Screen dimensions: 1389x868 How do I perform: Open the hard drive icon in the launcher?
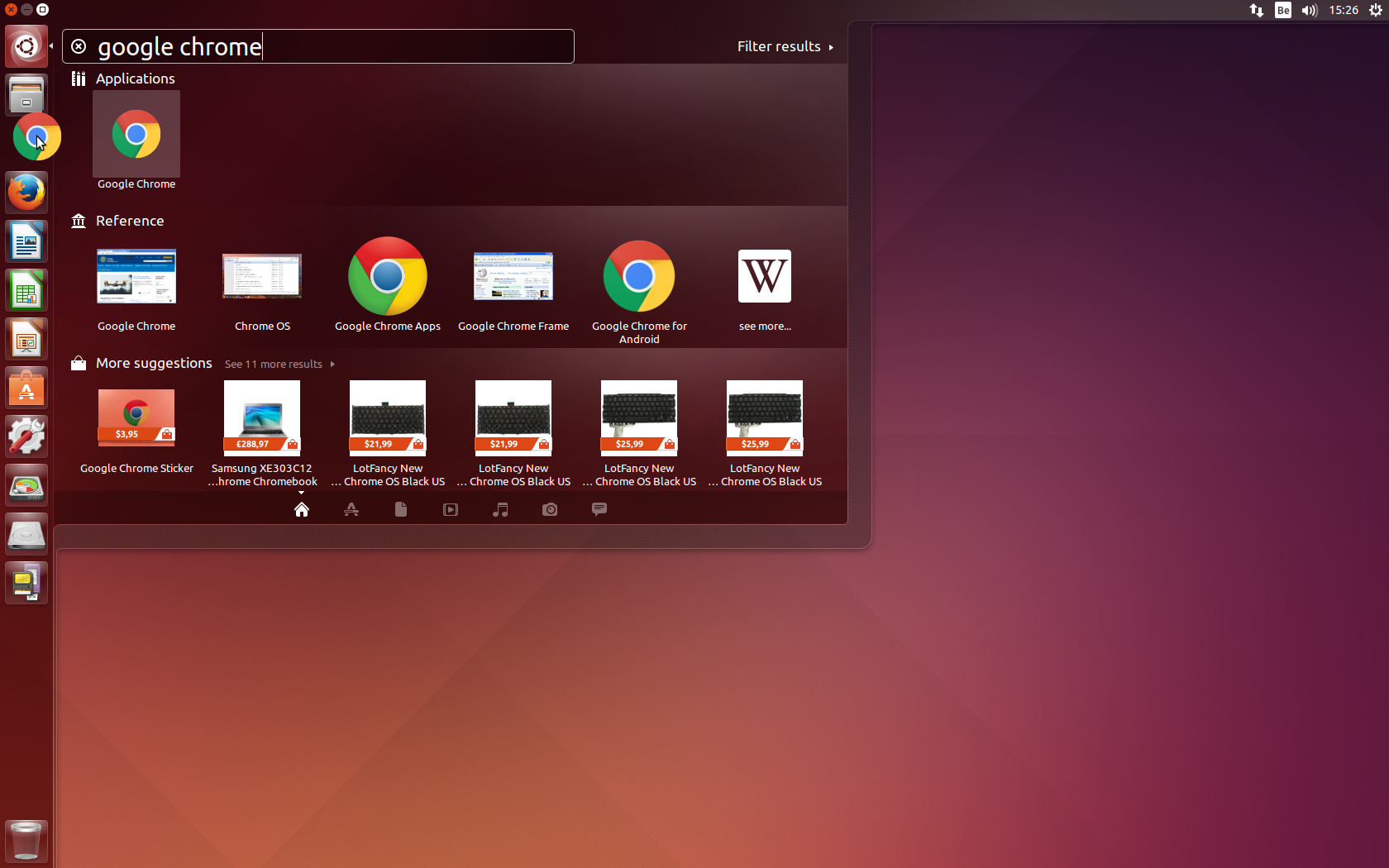pyautogui.click(x=26, y=535)
